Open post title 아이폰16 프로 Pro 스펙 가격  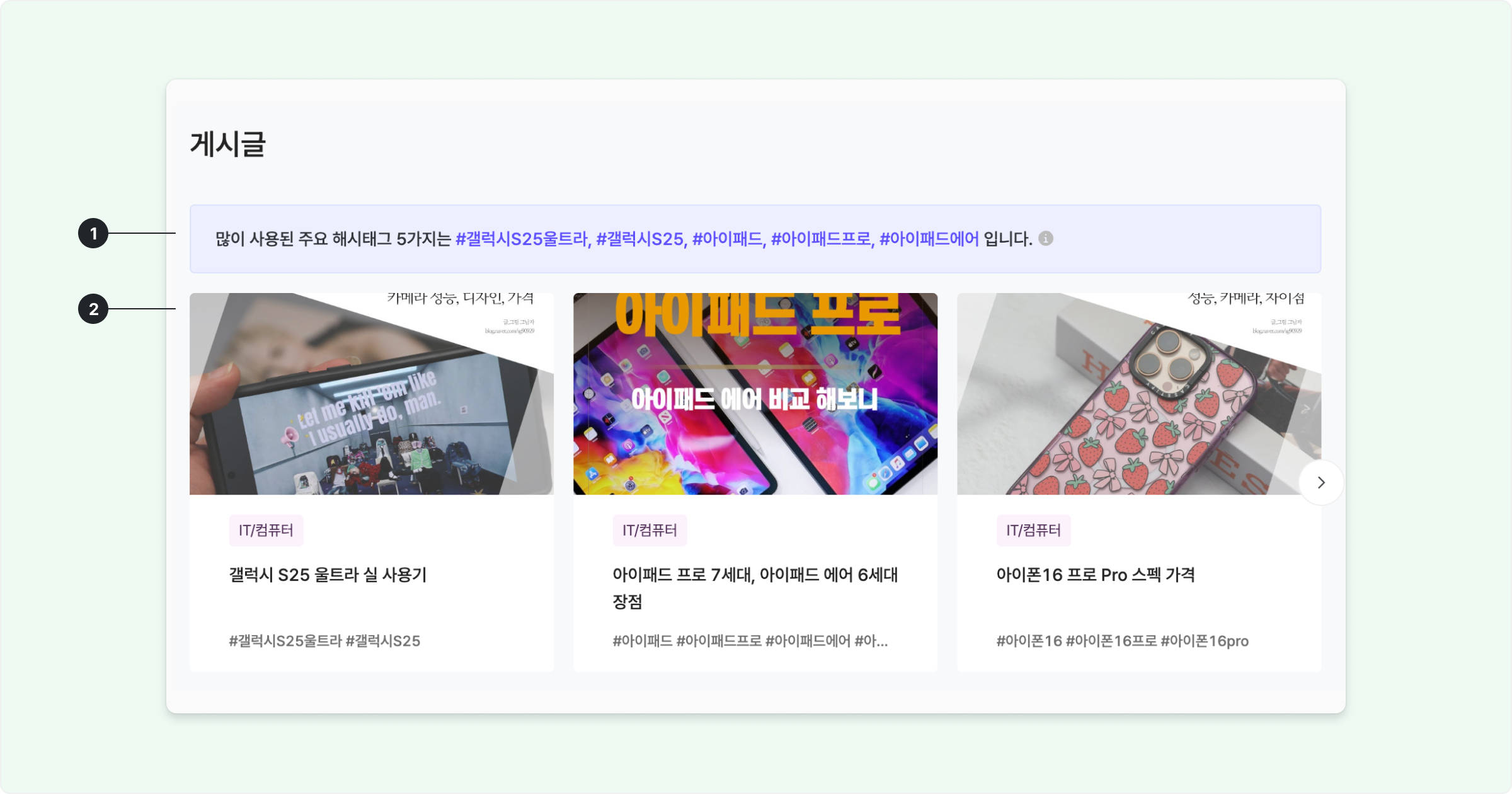1095,575
